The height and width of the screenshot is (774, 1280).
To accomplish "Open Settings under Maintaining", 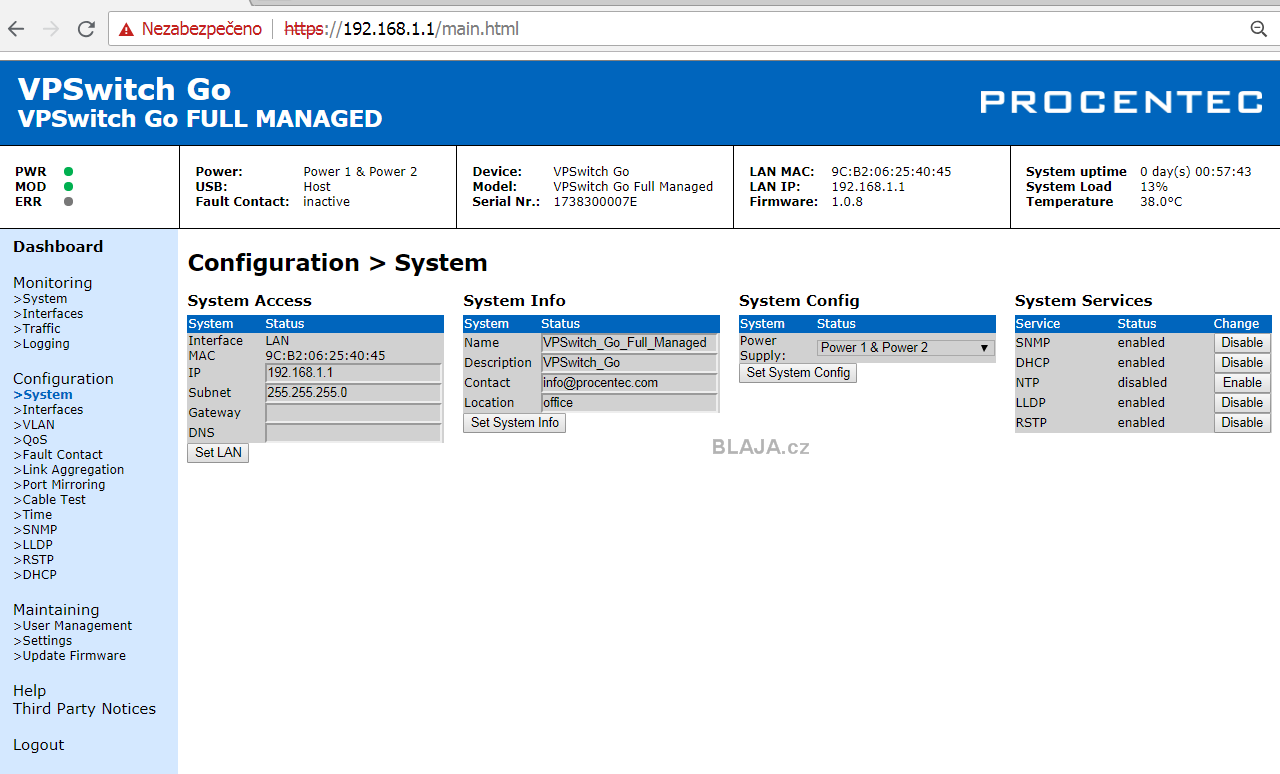I will (x=43, y=641).
